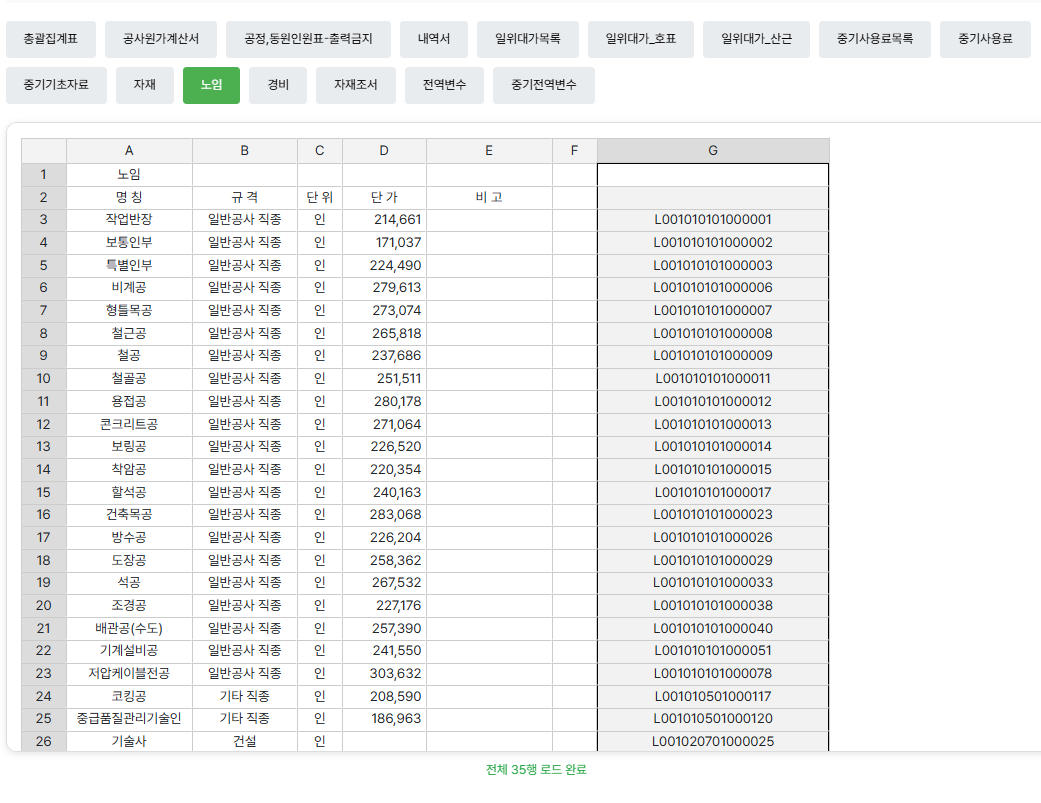Select empty cell G1
Viewport: 1041px width, 803px height.
point(712,174)
